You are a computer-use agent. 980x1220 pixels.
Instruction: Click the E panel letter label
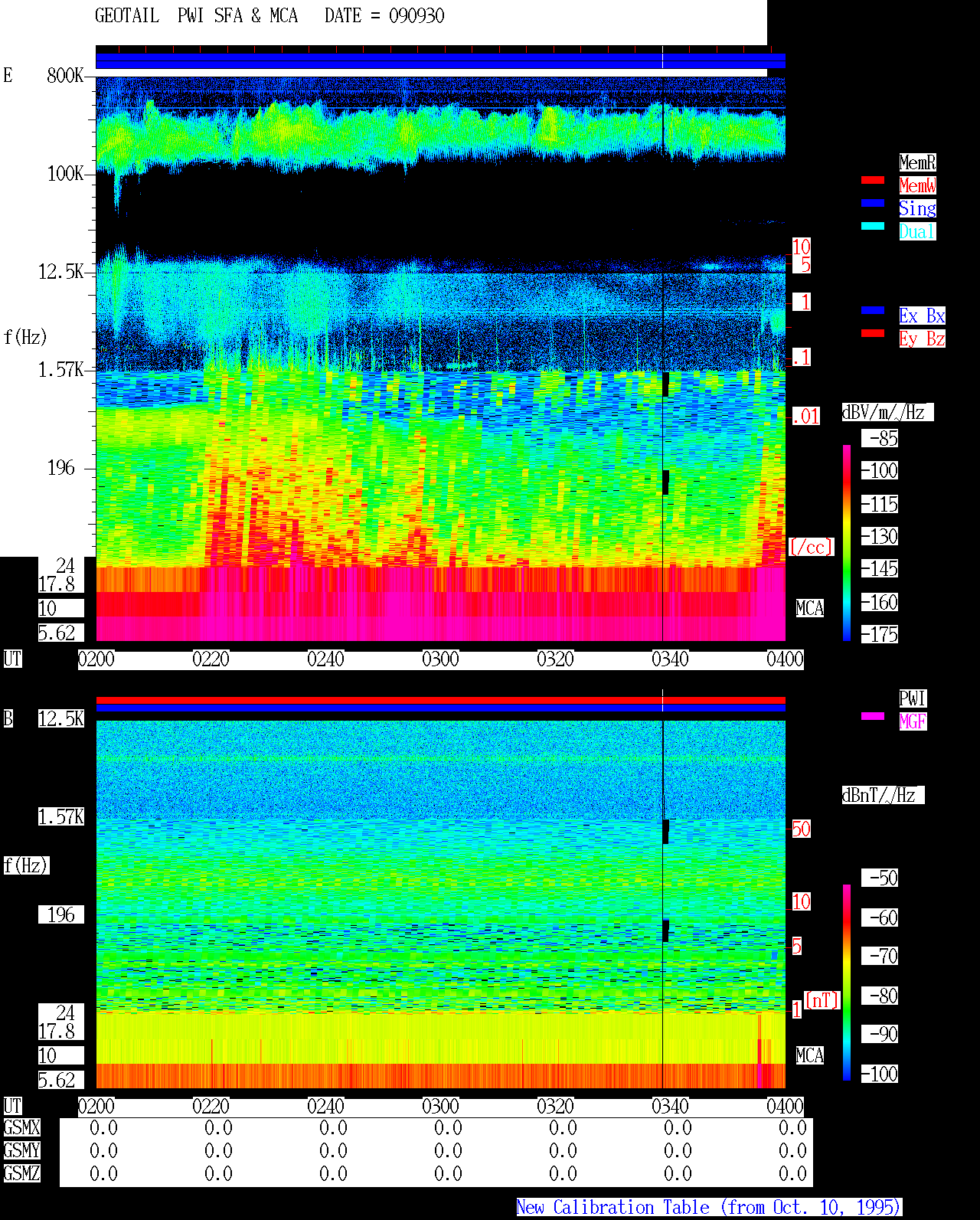click(x=8, y=75)
